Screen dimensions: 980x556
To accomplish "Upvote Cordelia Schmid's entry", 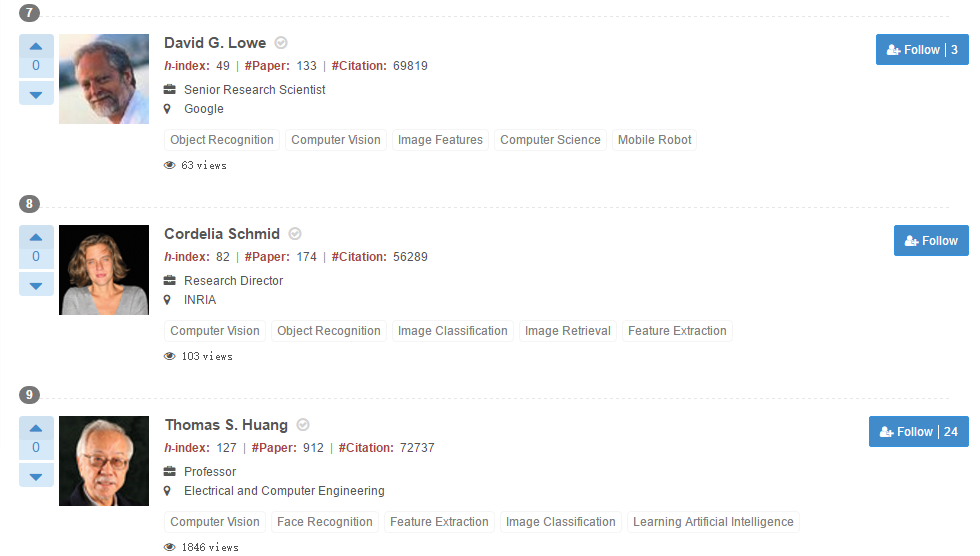I will (x=36, y=237).
